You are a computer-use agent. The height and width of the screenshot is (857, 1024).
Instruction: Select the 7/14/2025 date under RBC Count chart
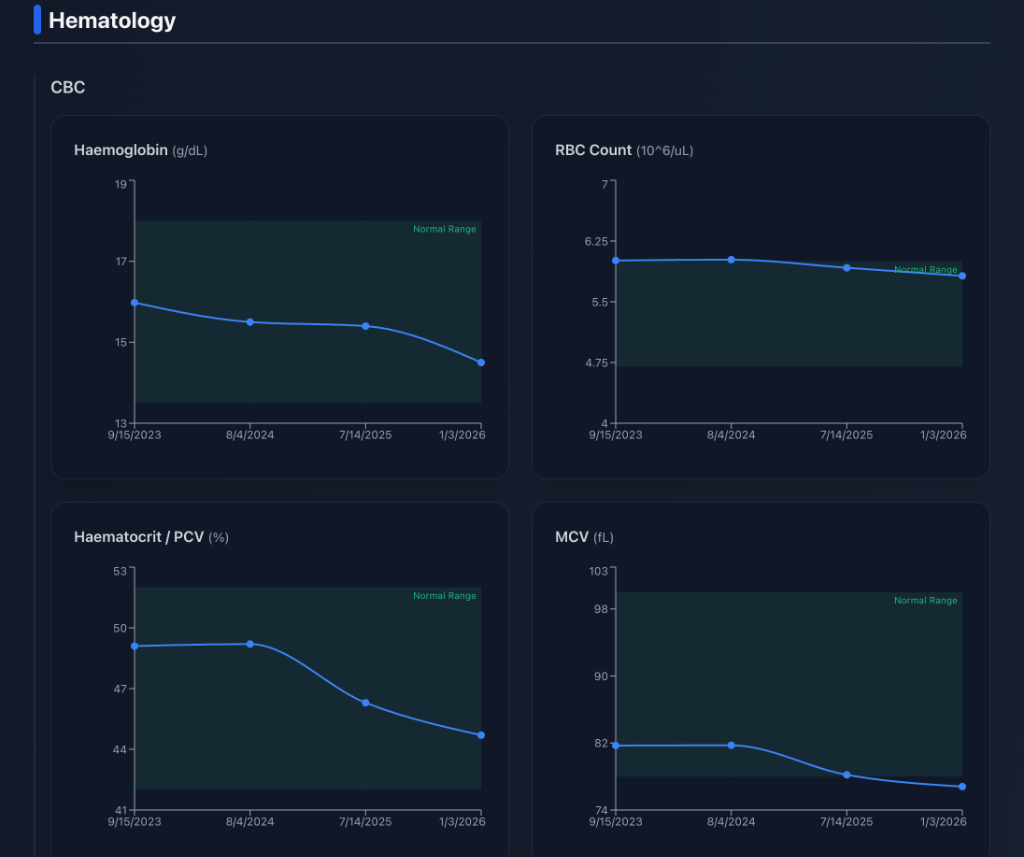click(x=845, y=435)
